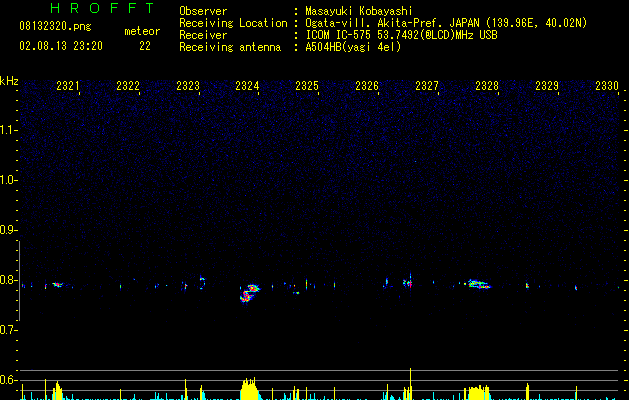629x400 pixels.
Task: Click the 2323 time marker
Action: pyautogui.click(x=188, y=86)
